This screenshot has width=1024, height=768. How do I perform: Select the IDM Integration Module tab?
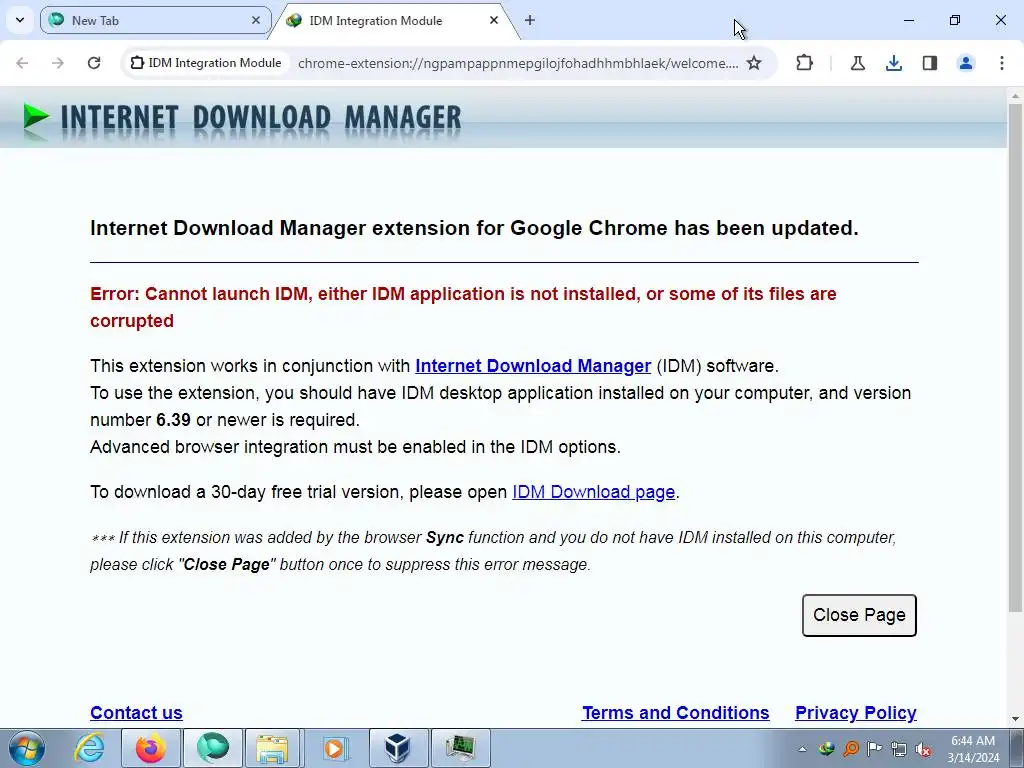coord(394,20)
